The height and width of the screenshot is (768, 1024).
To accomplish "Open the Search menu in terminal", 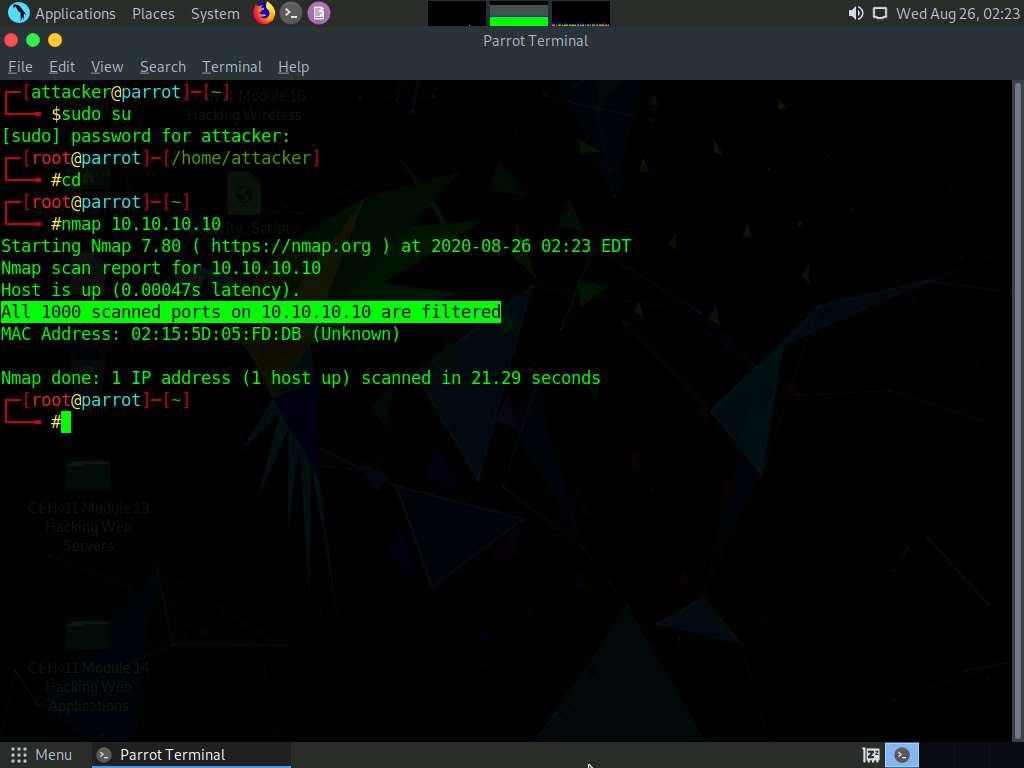I will pos(163,67).
